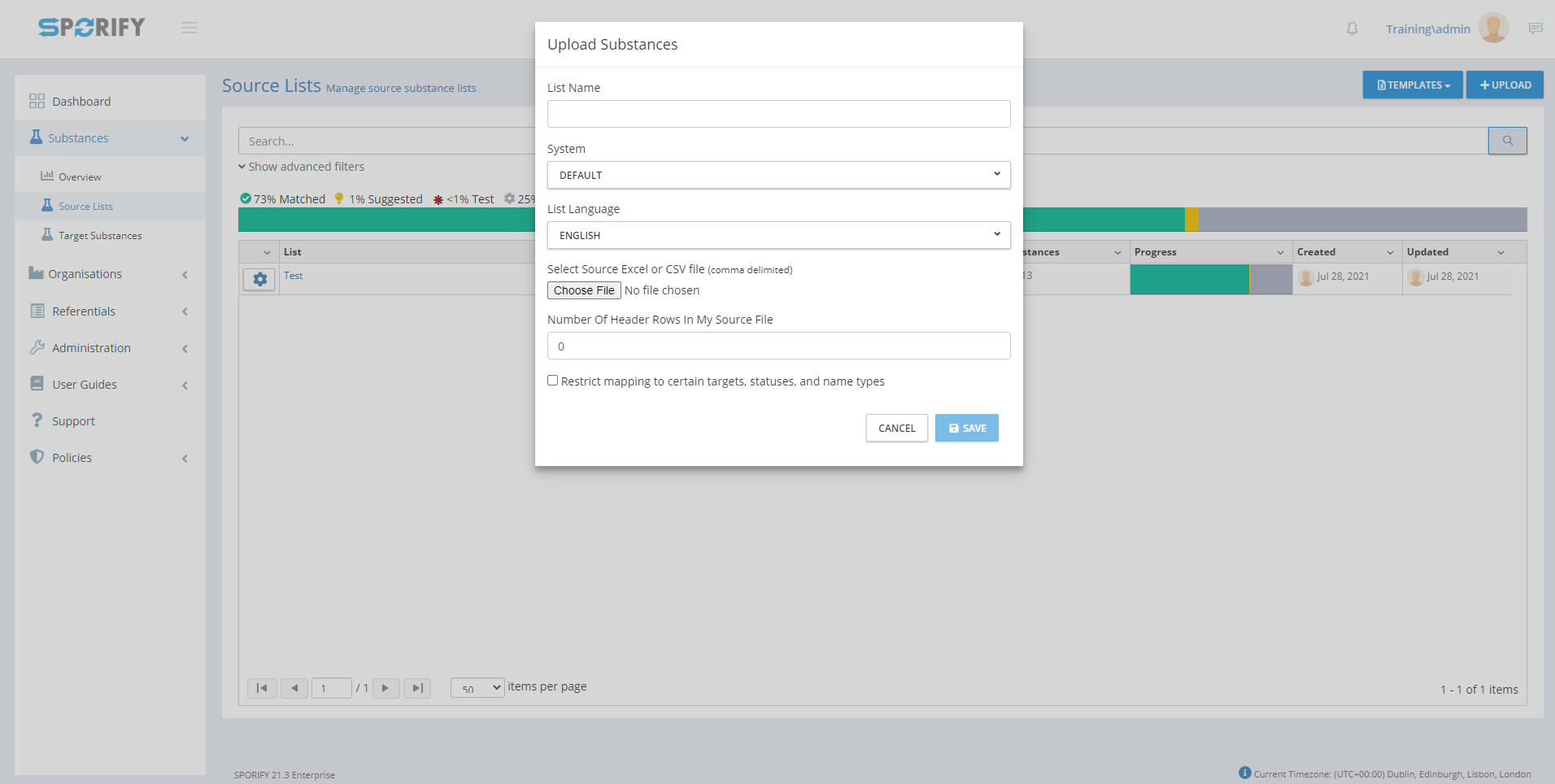
Task: Click the admin user avatar
Action: 1493,28
